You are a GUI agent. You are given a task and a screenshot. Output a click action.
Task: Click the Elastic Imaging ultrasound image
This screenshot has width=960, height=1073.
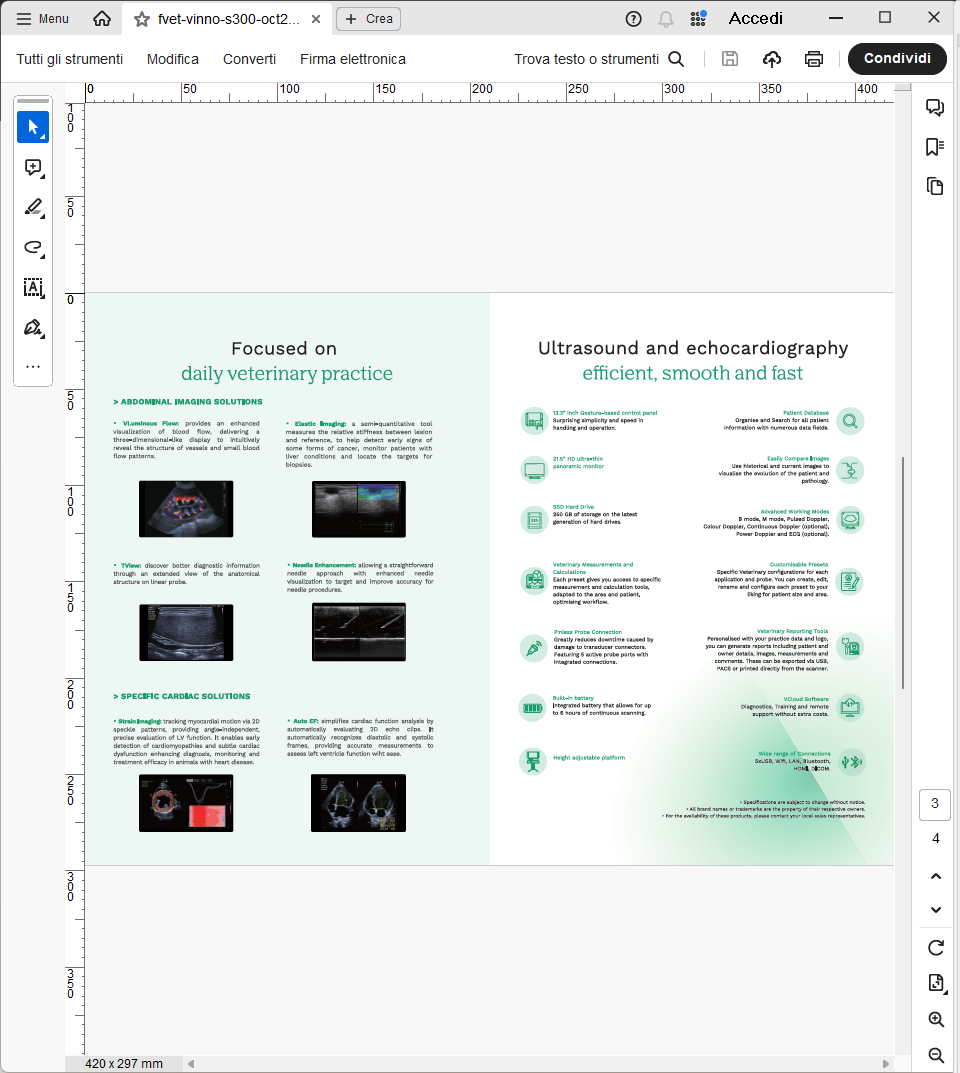tap(359, 509)
